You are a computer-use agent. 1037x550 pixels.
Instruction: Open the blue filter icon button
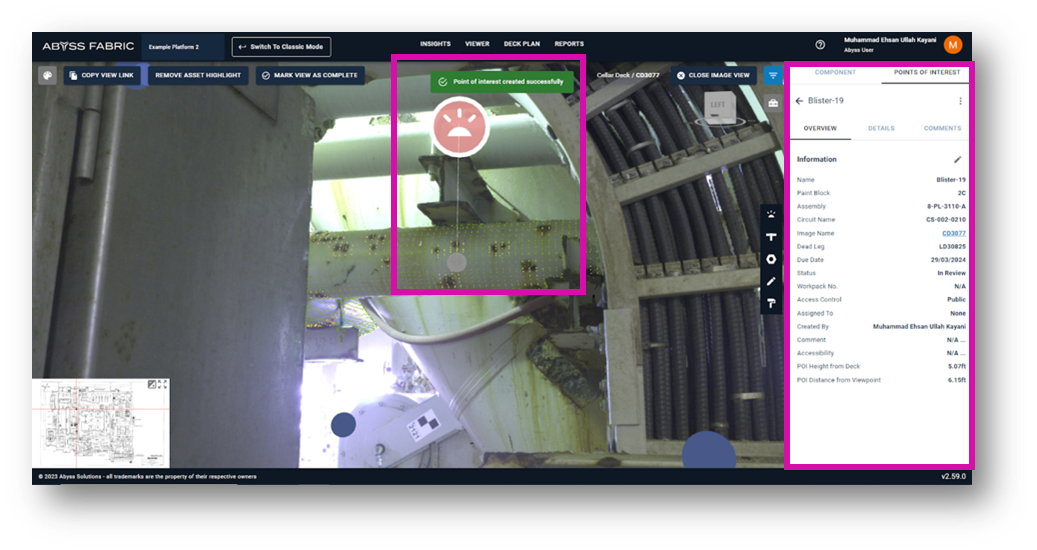773,75
